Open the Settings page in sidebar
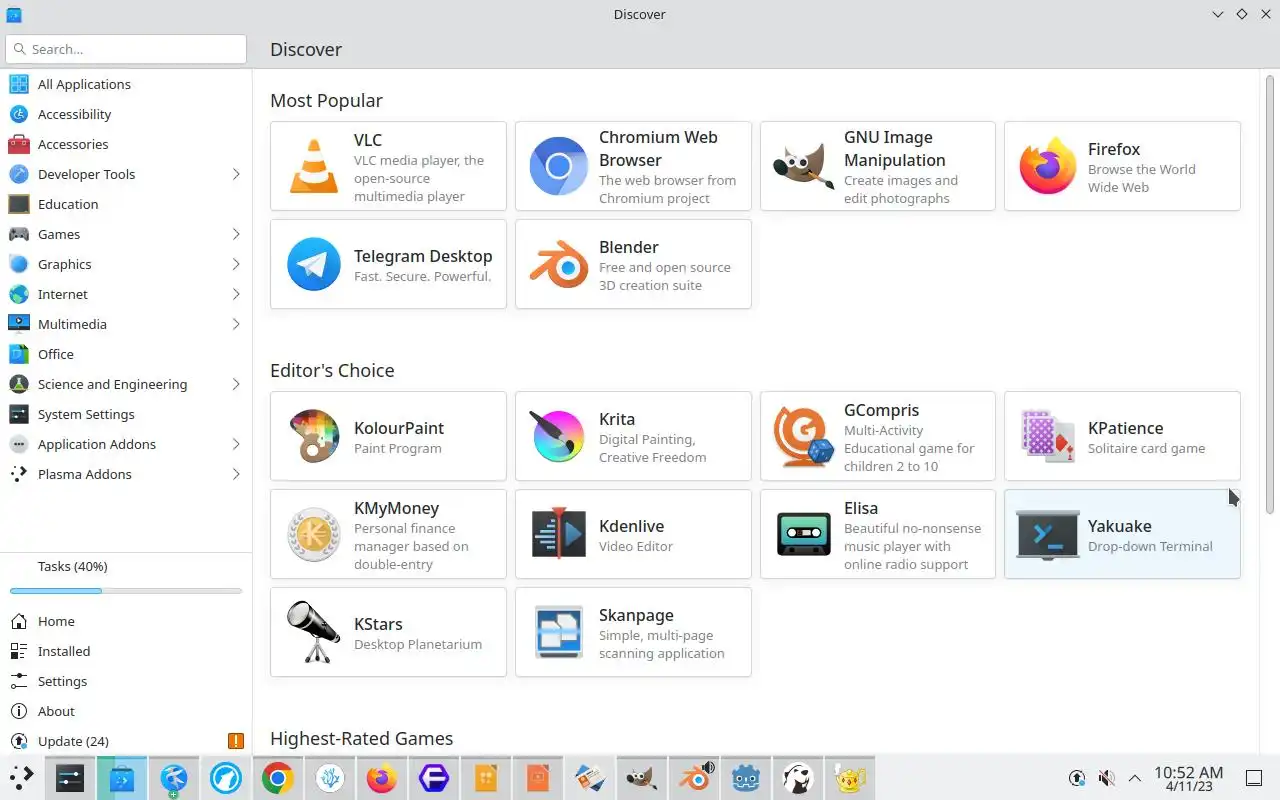Screen dimensions: 1280x800 click(x=126, y=681)
